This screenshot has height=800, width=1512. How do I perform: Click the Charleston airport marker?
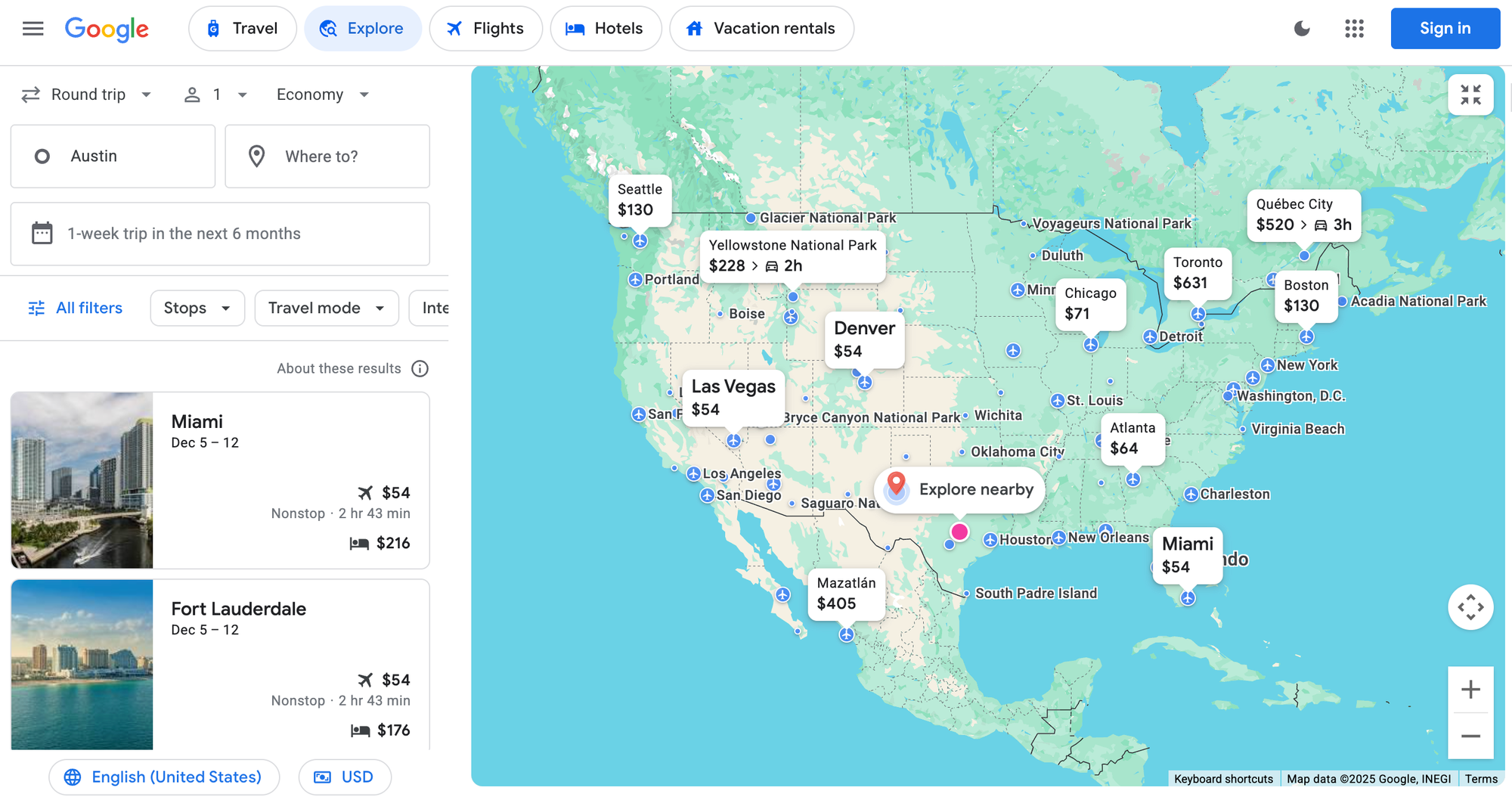click(x=1191, y=495)
